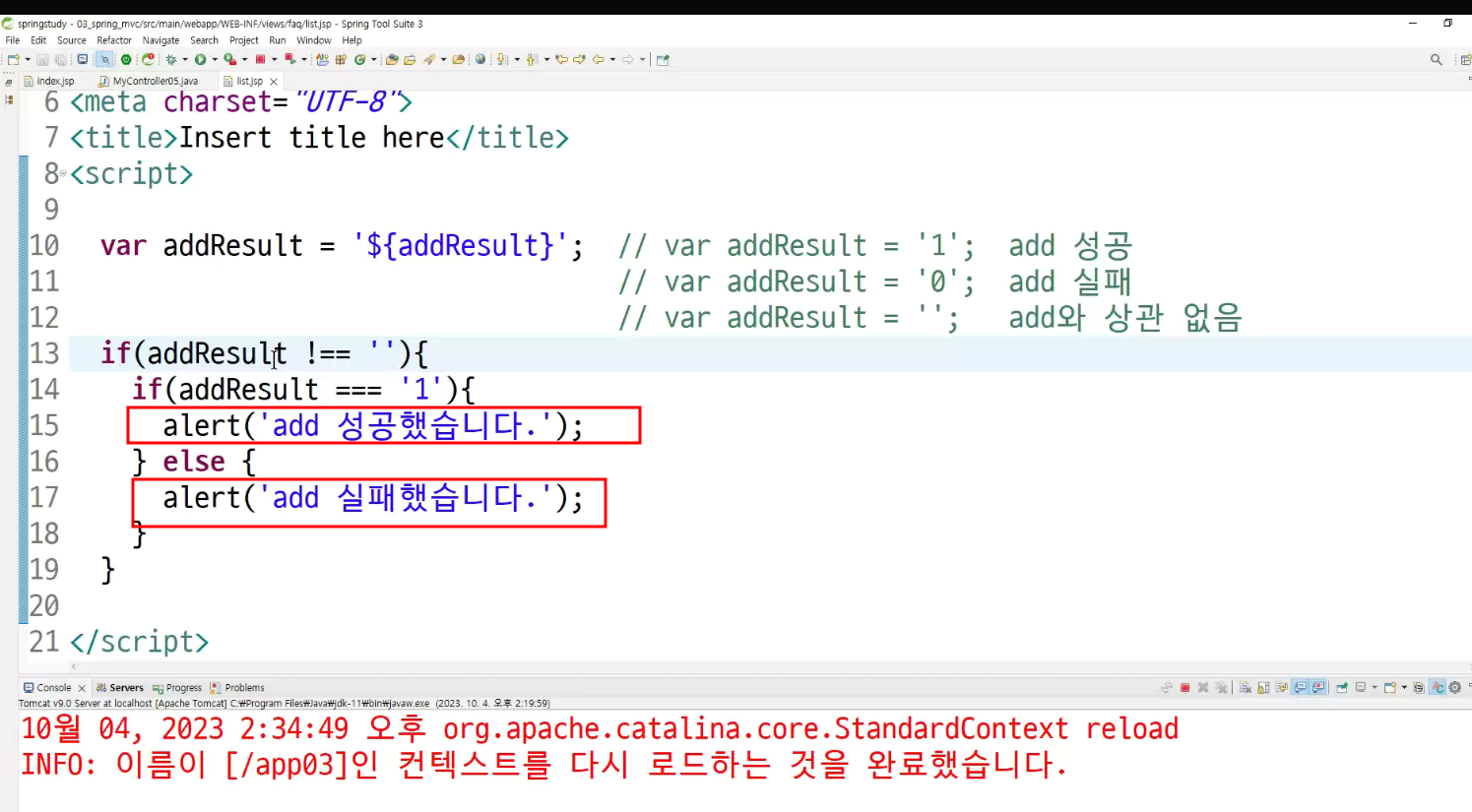Select the Console view tab
Screen dimensions: 1472x812
click(53, 688)
